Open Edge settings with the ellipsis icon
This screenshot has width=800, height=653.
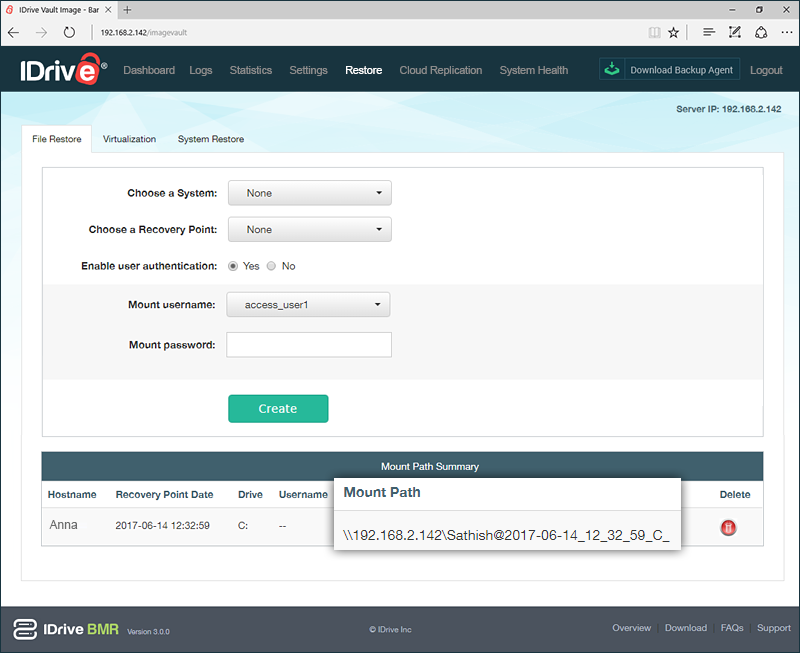point(786,32)
